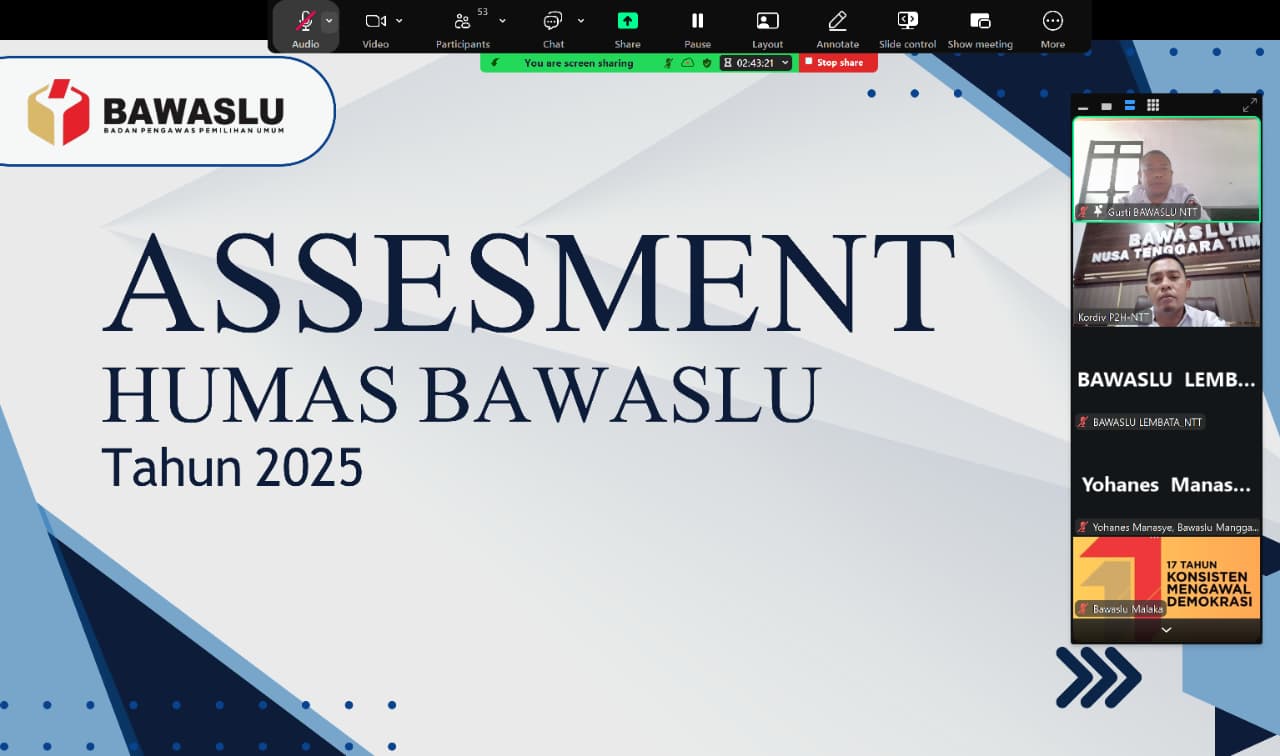Click the Show meeting icon
1280x756 pixels.
point(980,21)
